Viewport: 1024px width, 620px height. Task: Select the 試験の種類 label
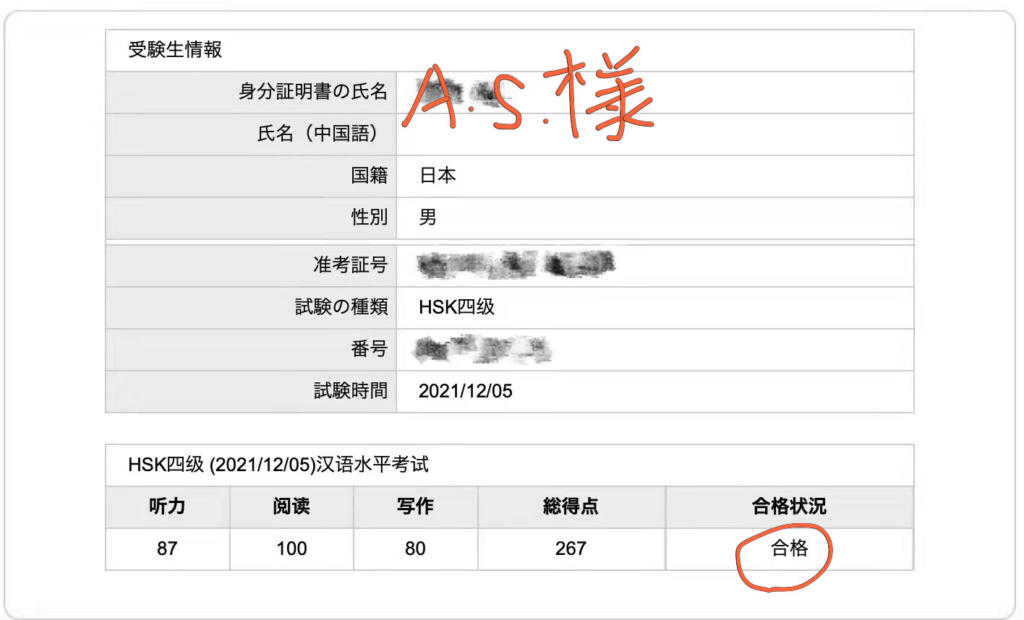[x=334, y=307]
